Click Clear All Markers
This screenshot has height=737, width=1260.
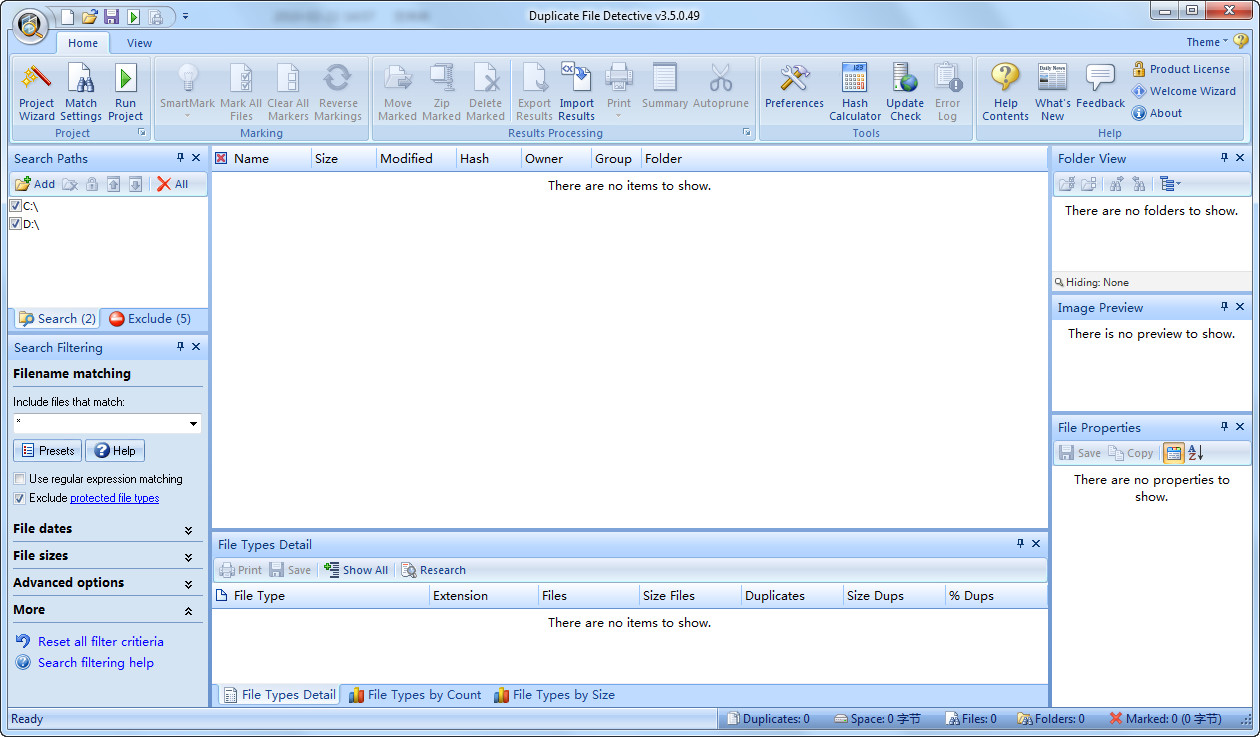click(x=288, y=92)
